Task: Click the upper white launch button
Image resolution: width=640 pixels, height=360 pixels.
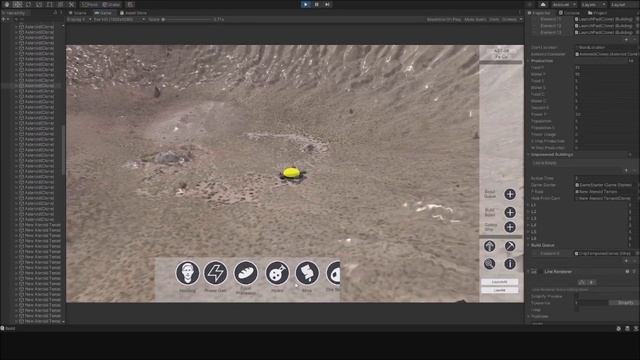Action: pos(500,282)
